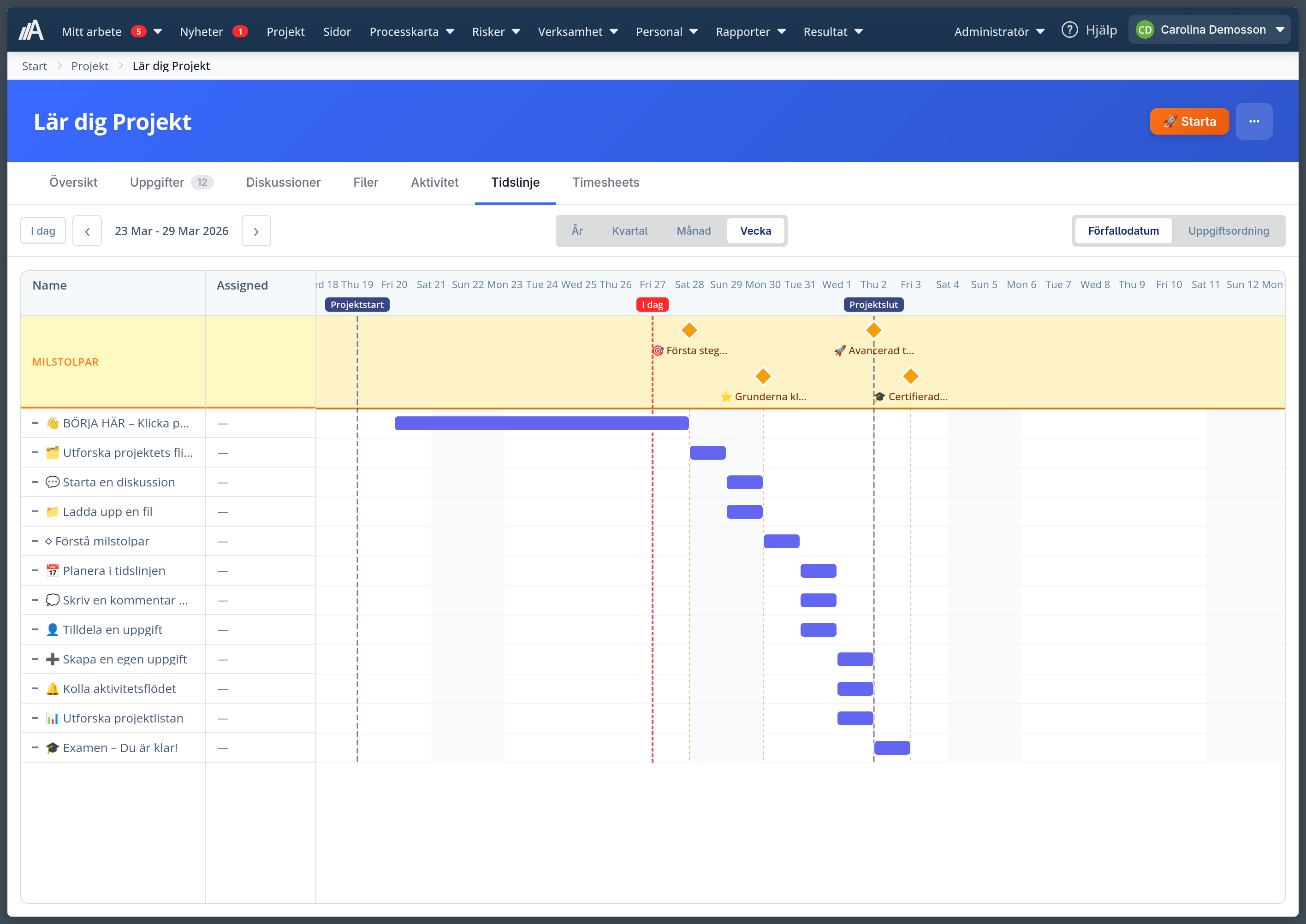Click the BÖRJA HÄR purple Gantt bar
1306x924 pixels.
(541, 423)
